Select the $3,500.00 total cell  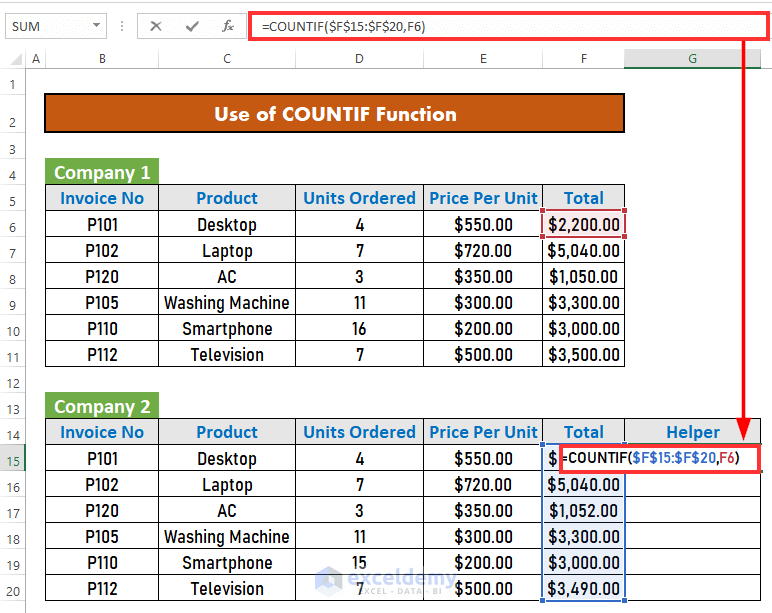tap(583, 355)
